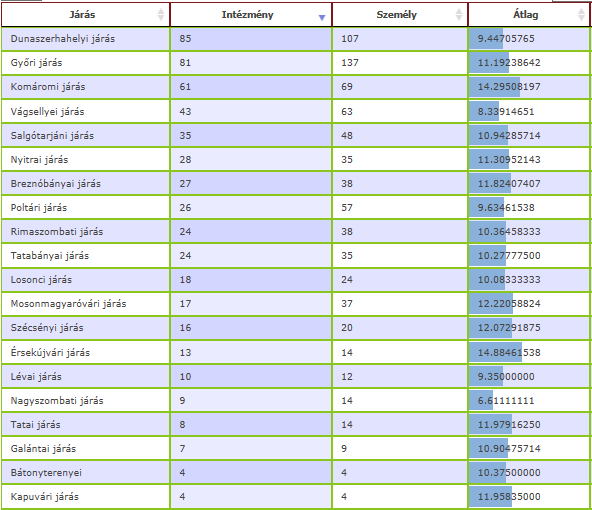Viewport: 592px width, 510px height.
Task: Select the Bátonyterenyei row
Action: pos(296,473)
